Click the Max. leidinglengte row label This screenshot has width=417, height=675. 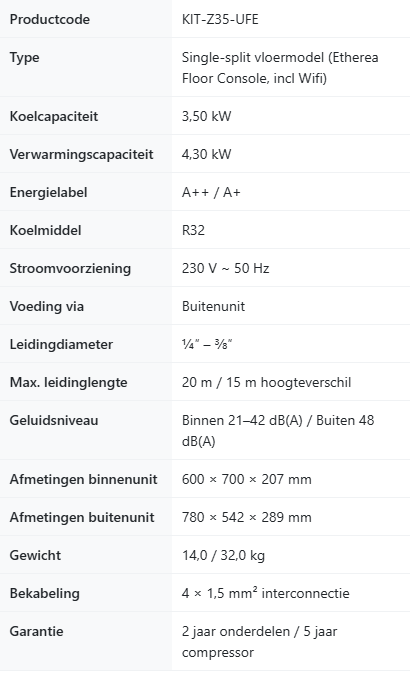click(x=68, y=382)
